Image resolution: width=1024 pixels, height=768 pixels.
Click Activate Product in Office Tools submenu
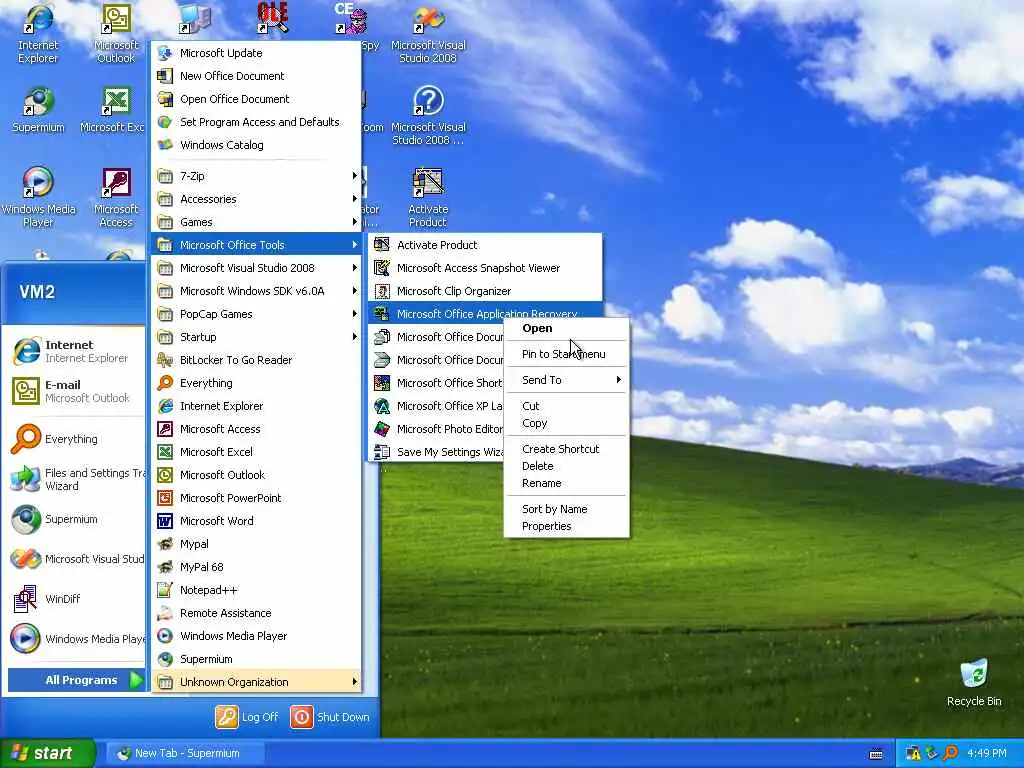[x=485, y=245]
